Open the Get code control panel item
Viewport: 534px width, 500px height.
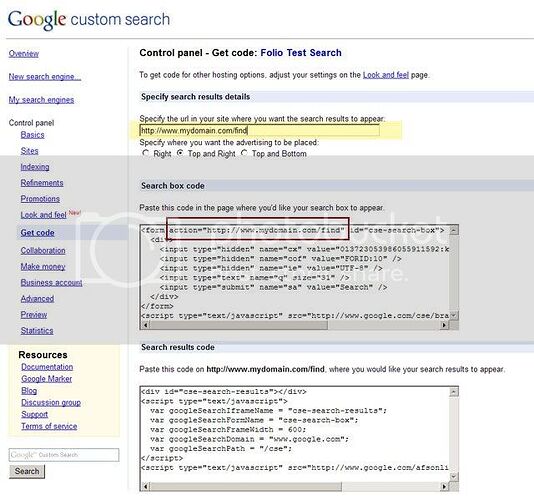(x=37, y=233)
